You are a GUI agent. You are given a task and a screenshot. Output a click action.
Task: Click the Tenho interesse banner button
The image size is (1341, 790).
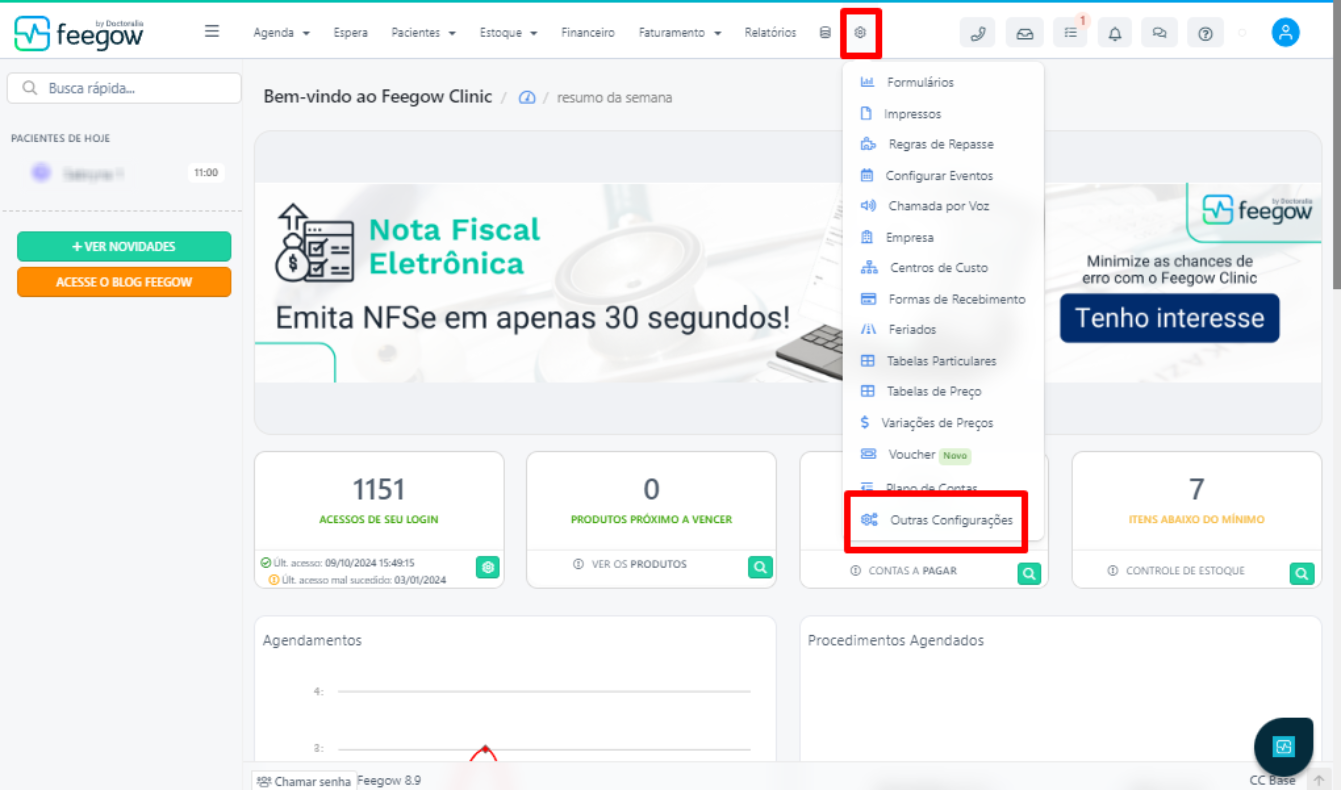click(x=1169, y=318)
